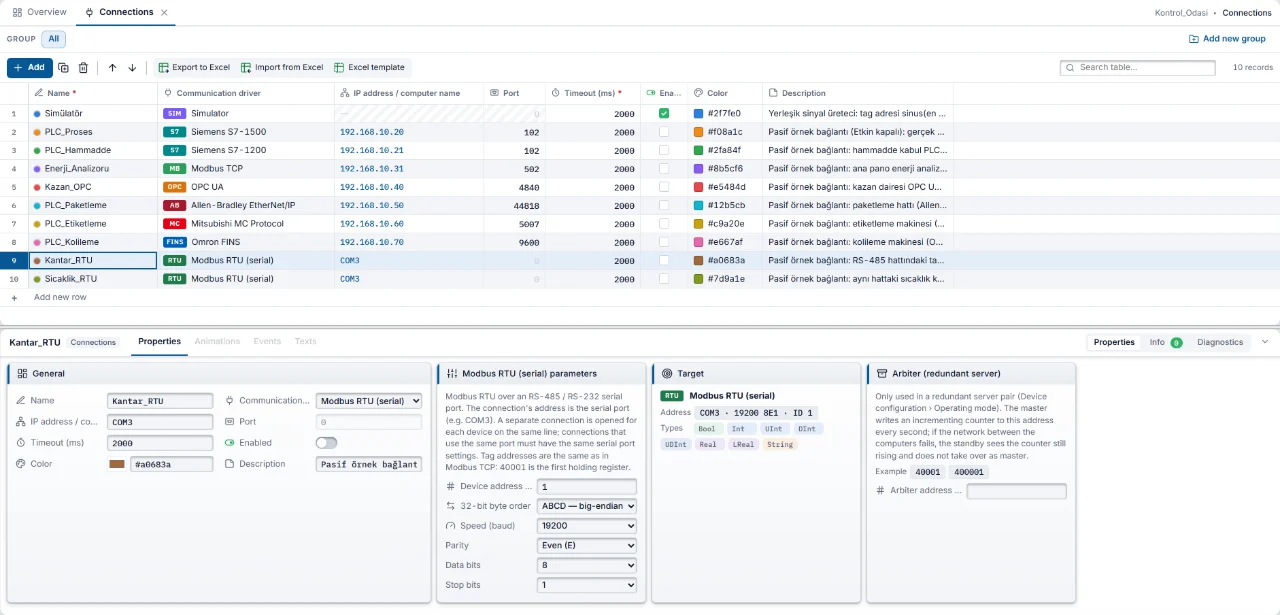Open the Data bits dropdown

pyautogui.click(x=587, y=565)
